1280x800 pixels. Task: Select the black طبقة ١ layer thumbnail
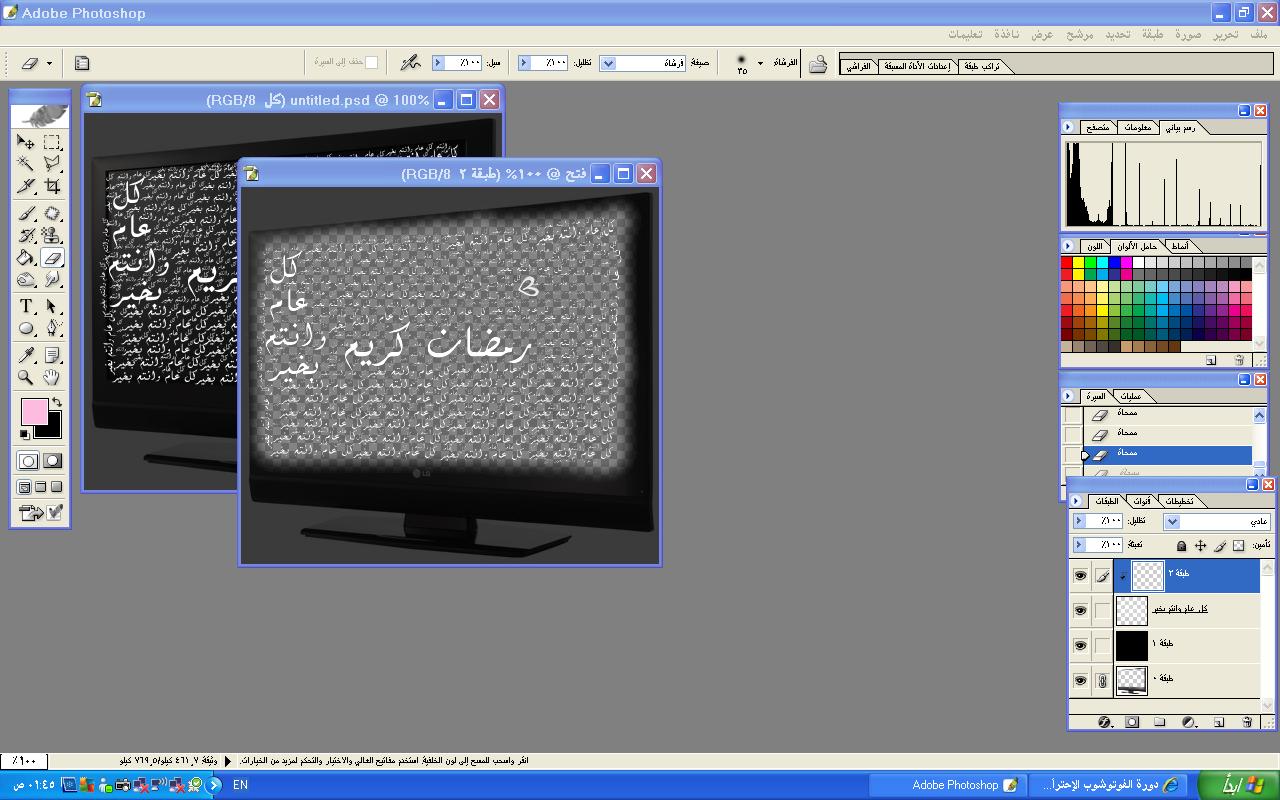(1131, 645)
